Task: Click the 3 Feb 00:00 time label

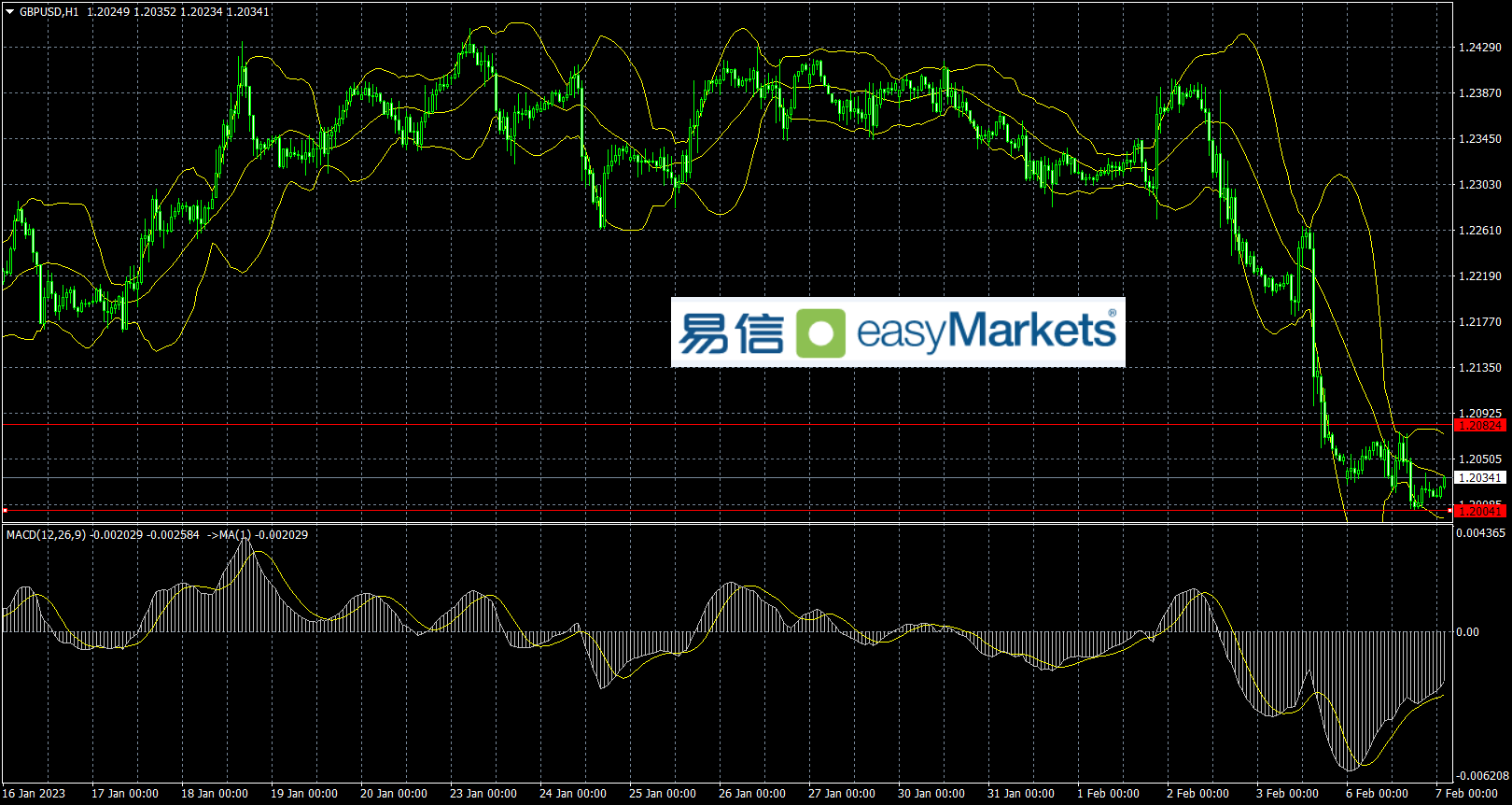Action: pyautogui.click(x=1288, y=794)
